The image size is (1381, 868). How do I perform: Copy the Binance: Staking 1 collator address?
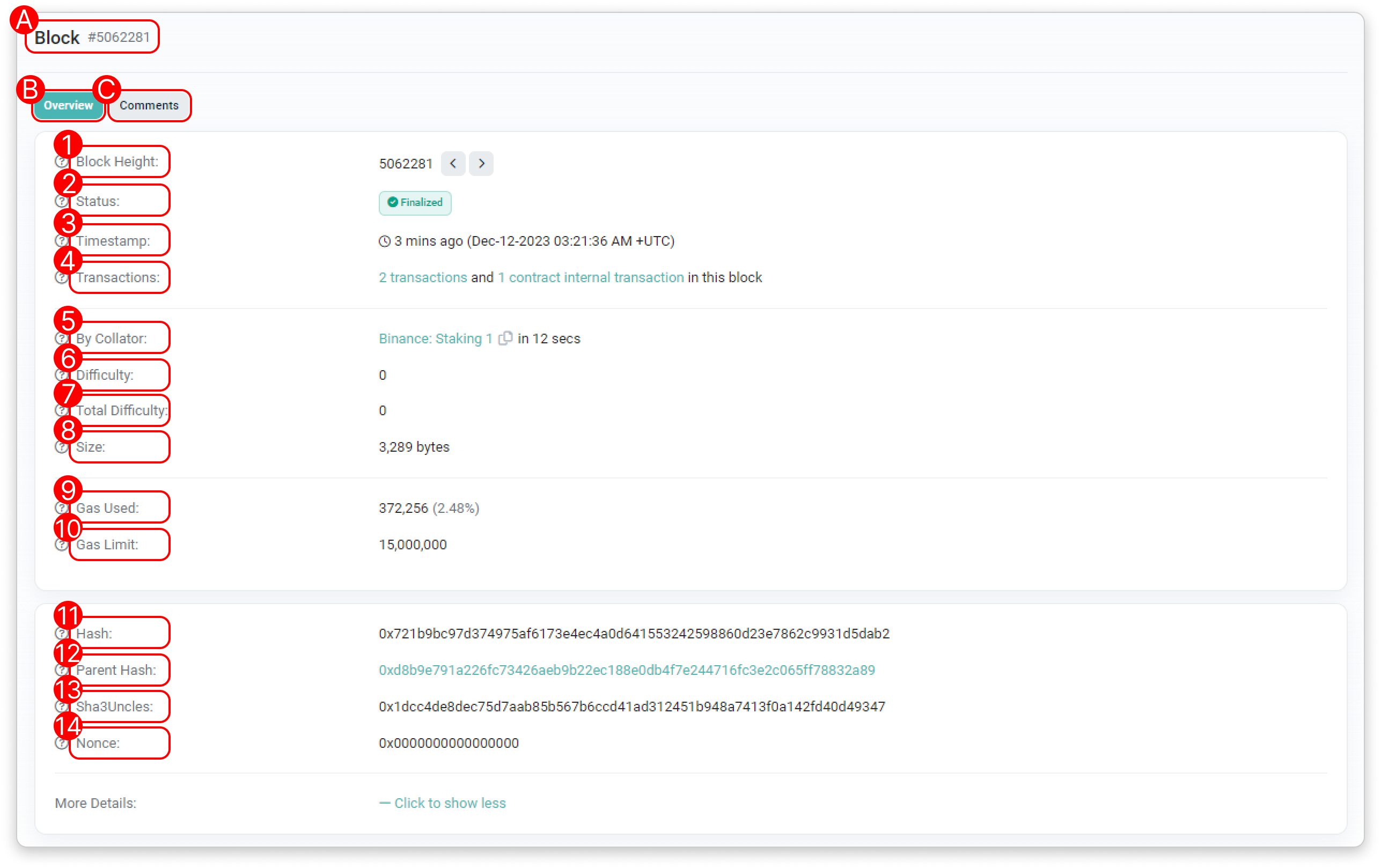pyautogui.click(x=505, y=339)
